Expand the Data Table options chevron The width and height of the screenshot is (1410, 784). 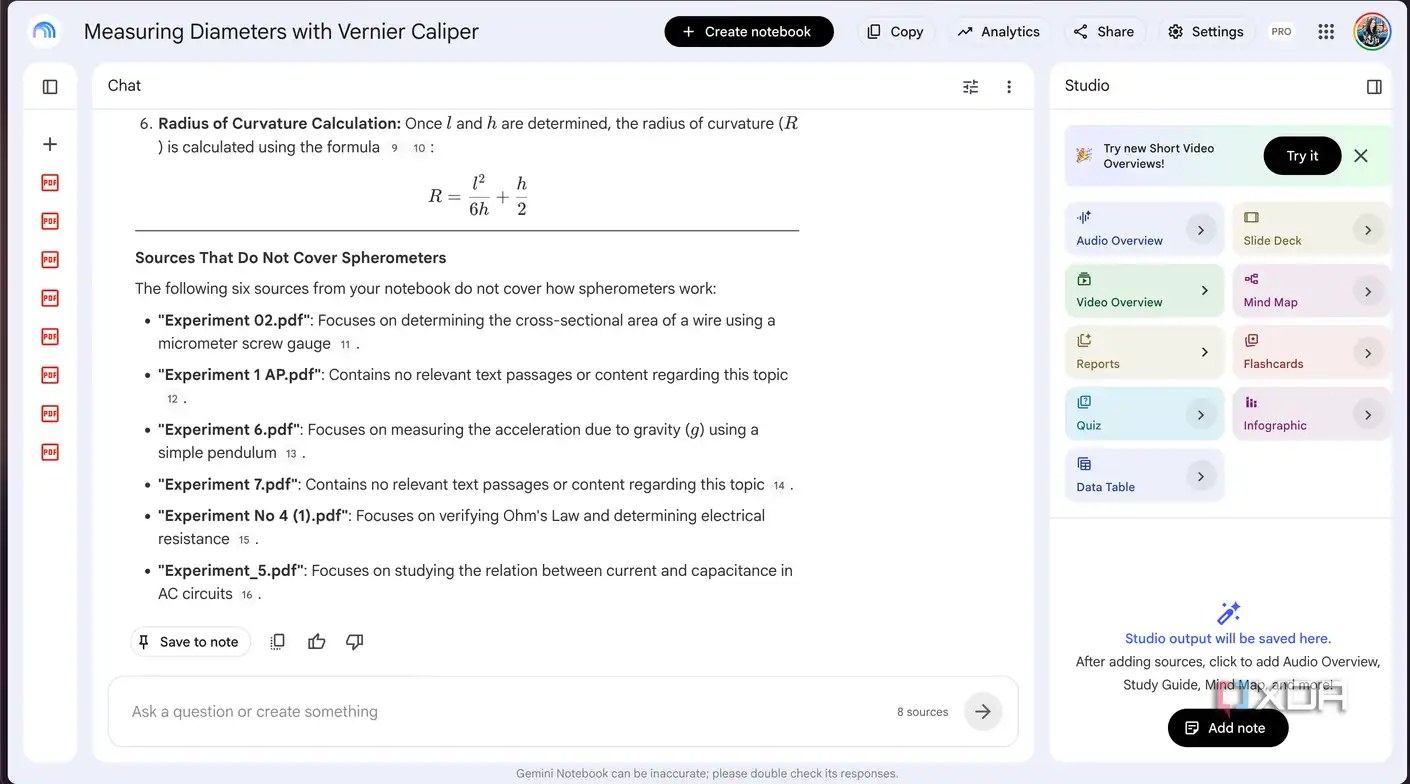[1201, 477]
